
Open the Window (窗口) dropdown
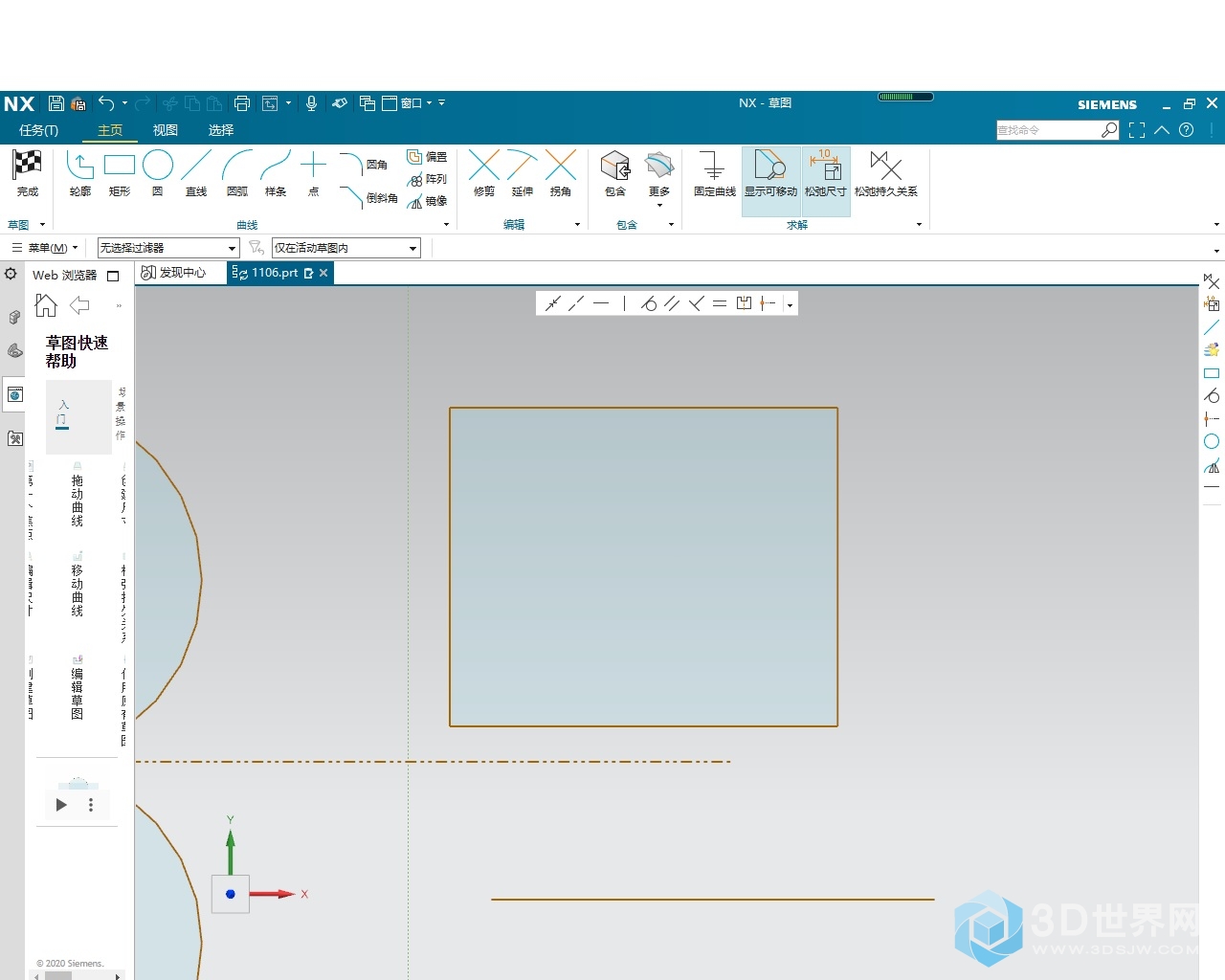408,103
